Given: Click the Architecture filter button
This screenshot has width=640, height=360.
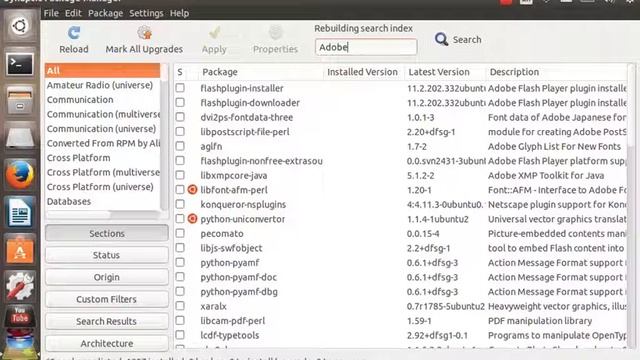Looking at the screenshot, I should (107, 343).
